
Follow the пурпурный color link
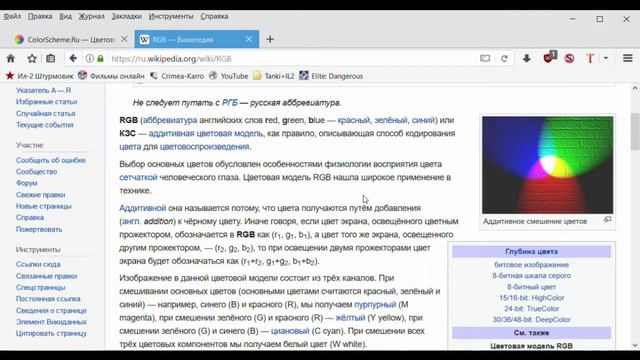(375, 305)
